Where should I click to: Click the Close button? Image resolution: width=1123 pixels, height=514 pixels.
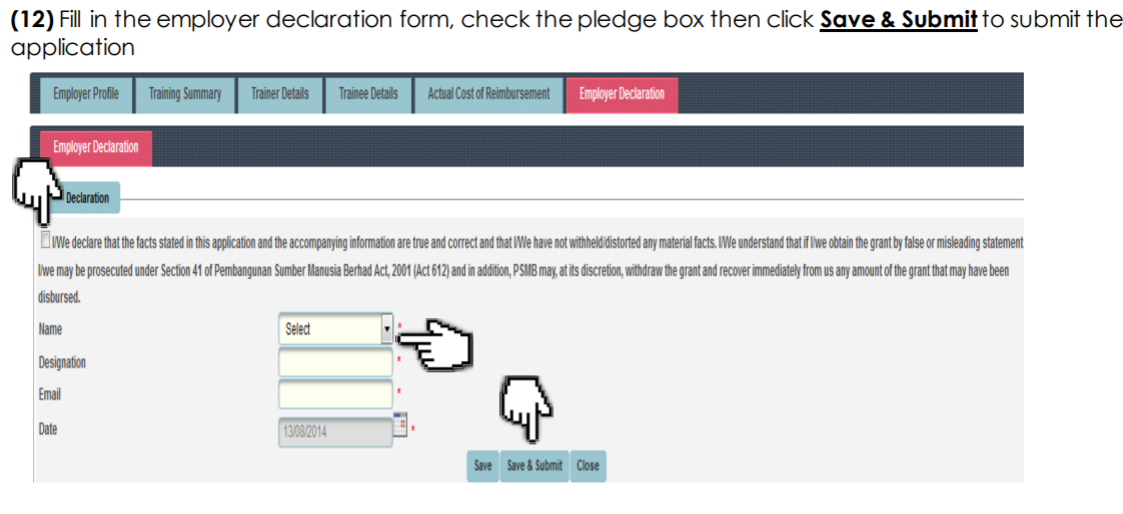587,466
